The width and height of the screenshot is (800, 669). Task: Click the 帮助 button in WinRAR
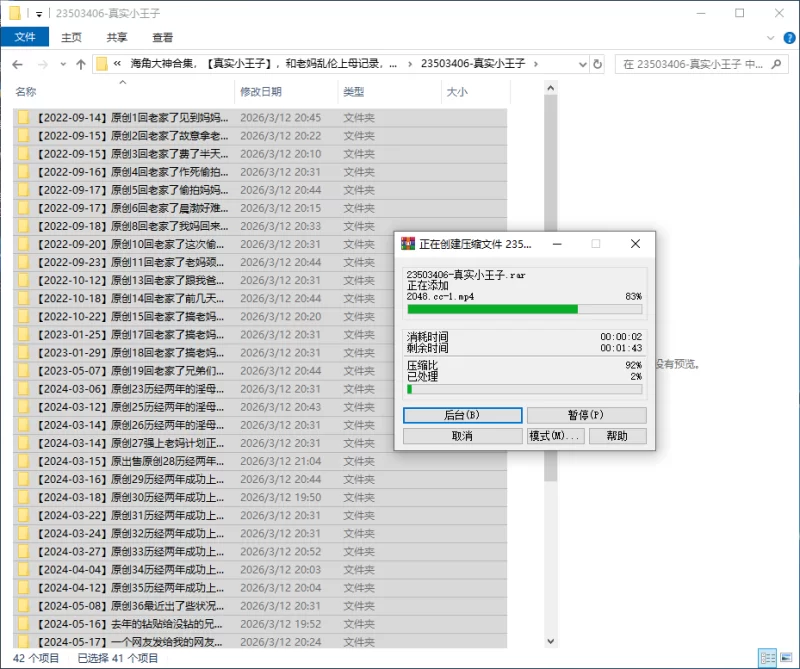(x=617, y=436)
